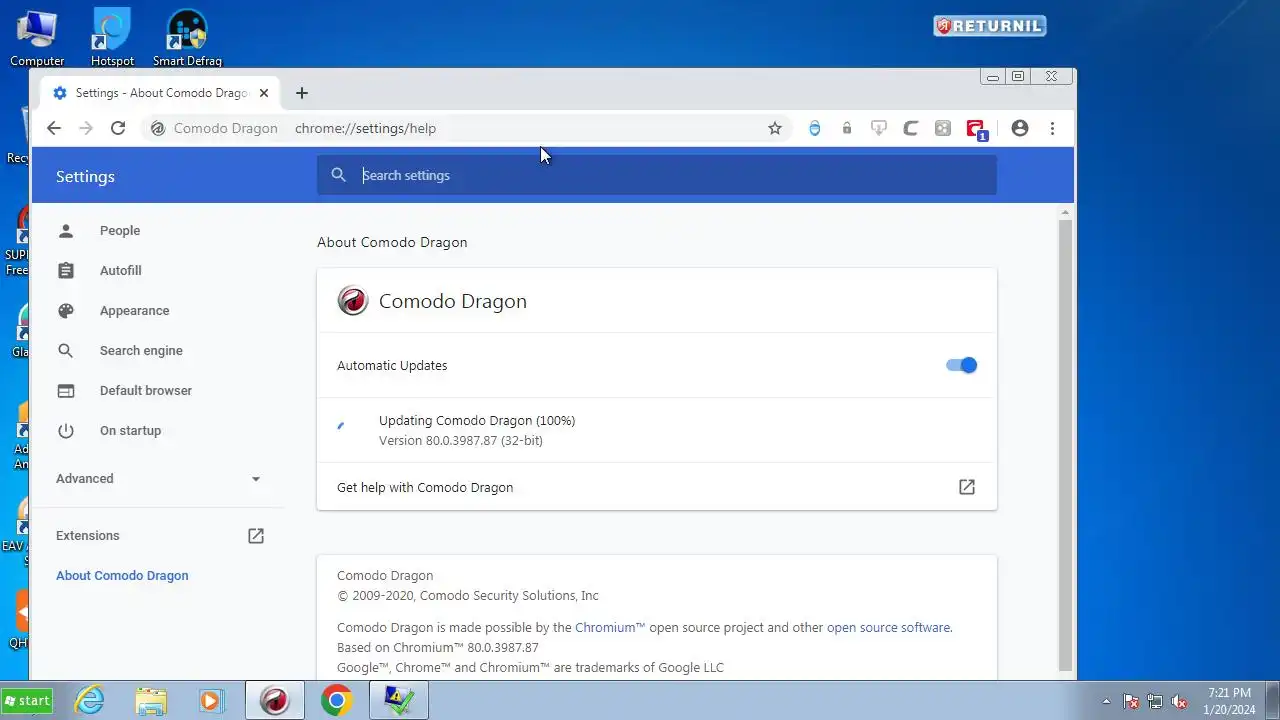Open a new tab with plus button
Screen dimensions: 1280x720
(x=302, y=93)
